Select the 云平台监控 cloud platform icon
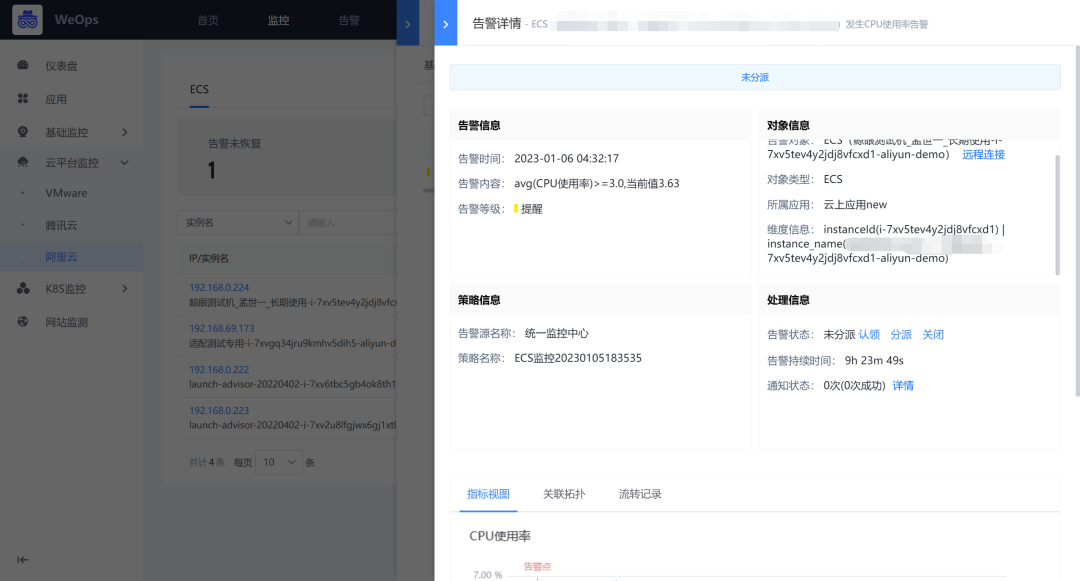 [x=22, y=164]
